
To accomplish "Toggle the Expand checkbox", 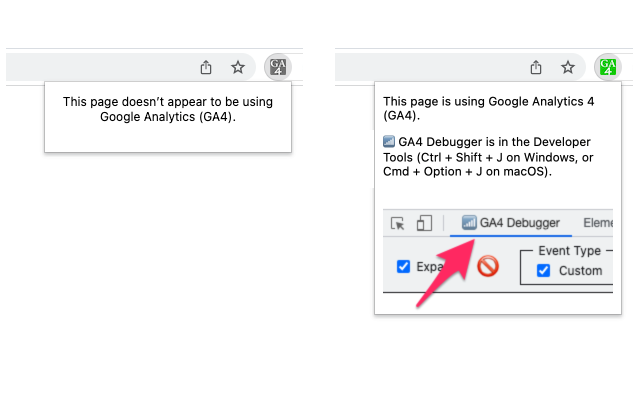I will tap(403, 267).
